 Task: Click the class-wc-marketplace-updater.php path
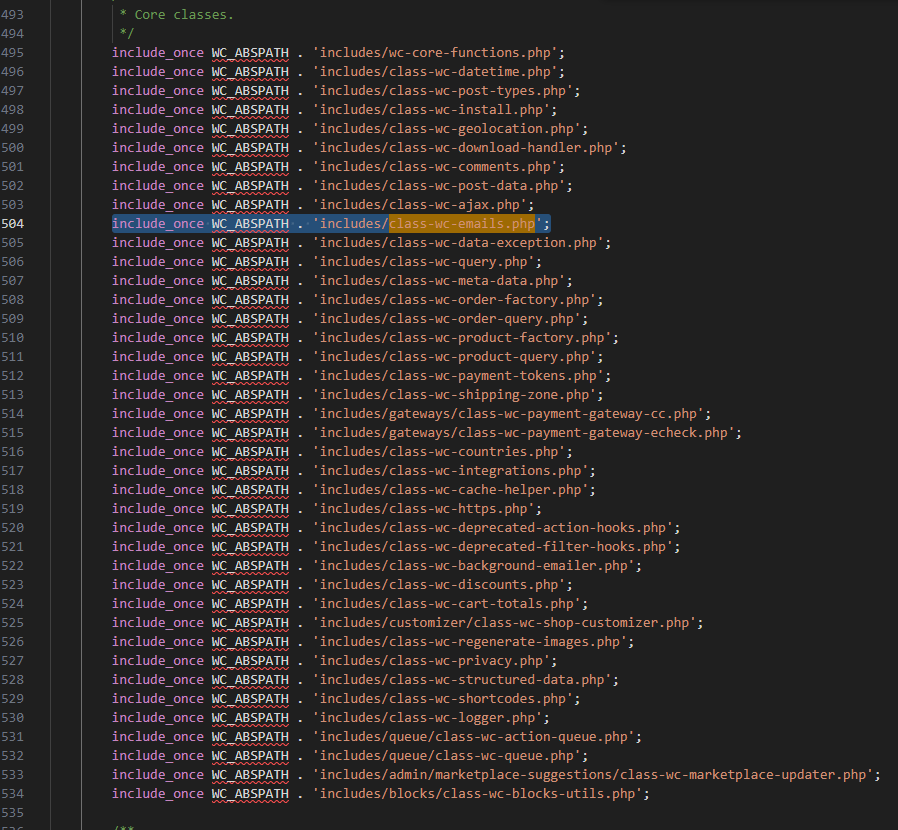point(595,774)
